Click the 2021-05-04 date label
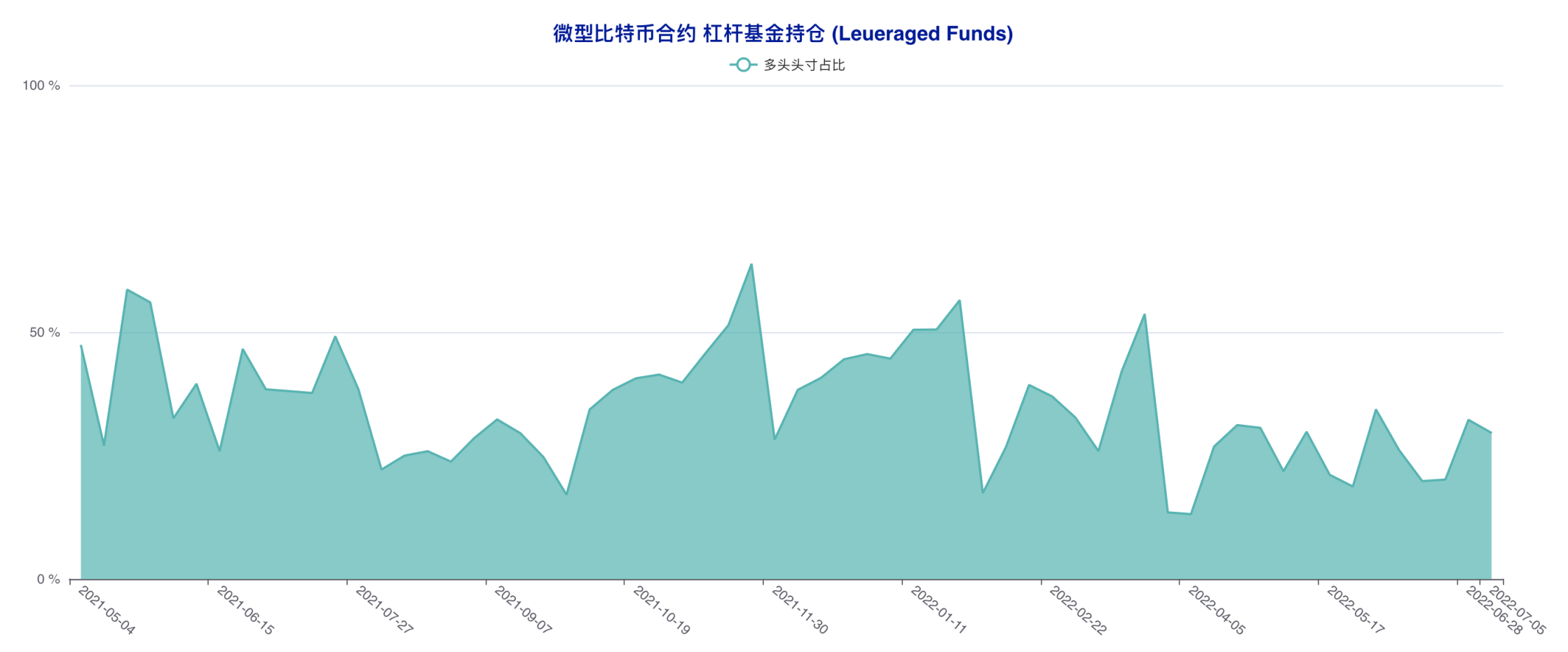 (107, 611)
